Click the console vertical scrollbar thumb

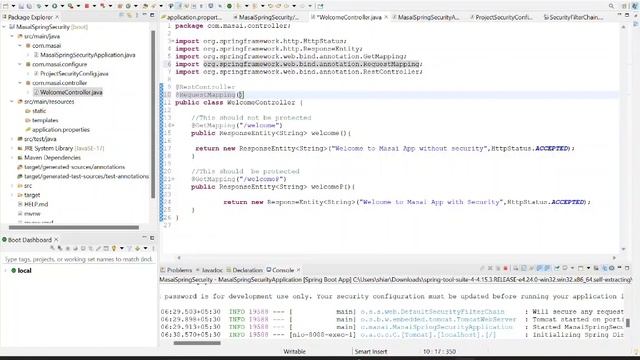click(628, 323)
